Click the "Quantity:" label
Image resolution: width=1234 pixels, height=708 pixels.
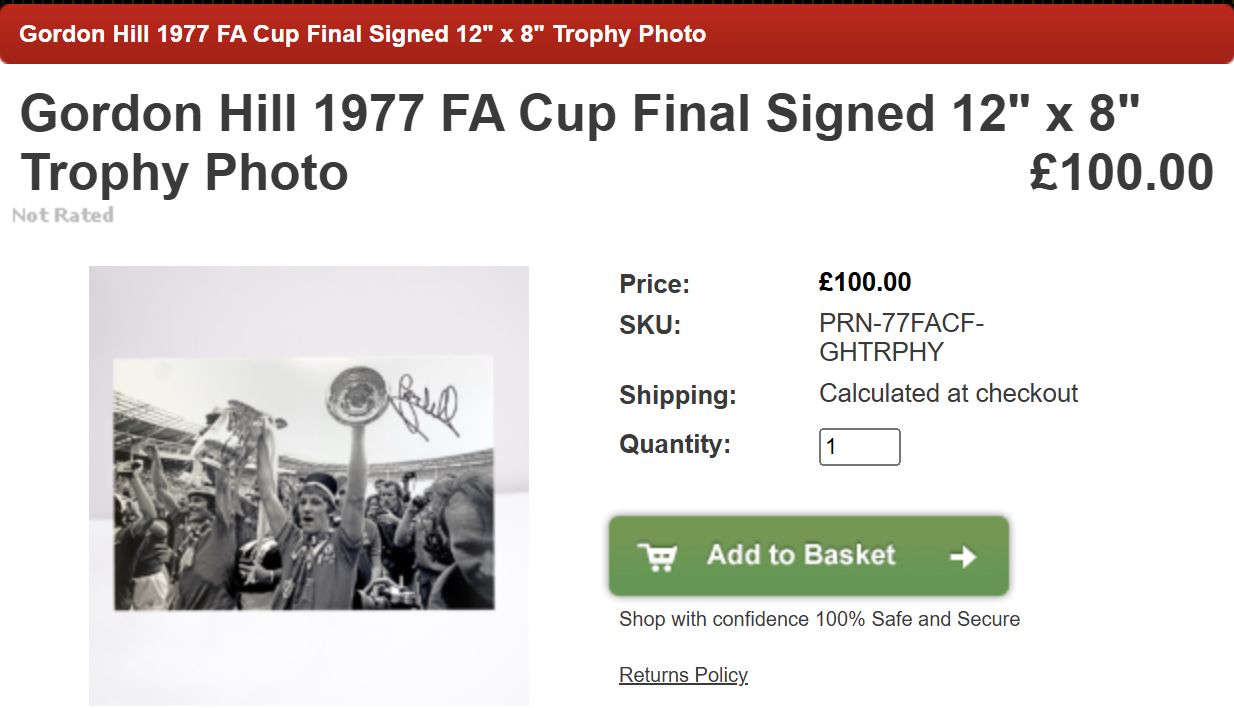pos(675,444)
